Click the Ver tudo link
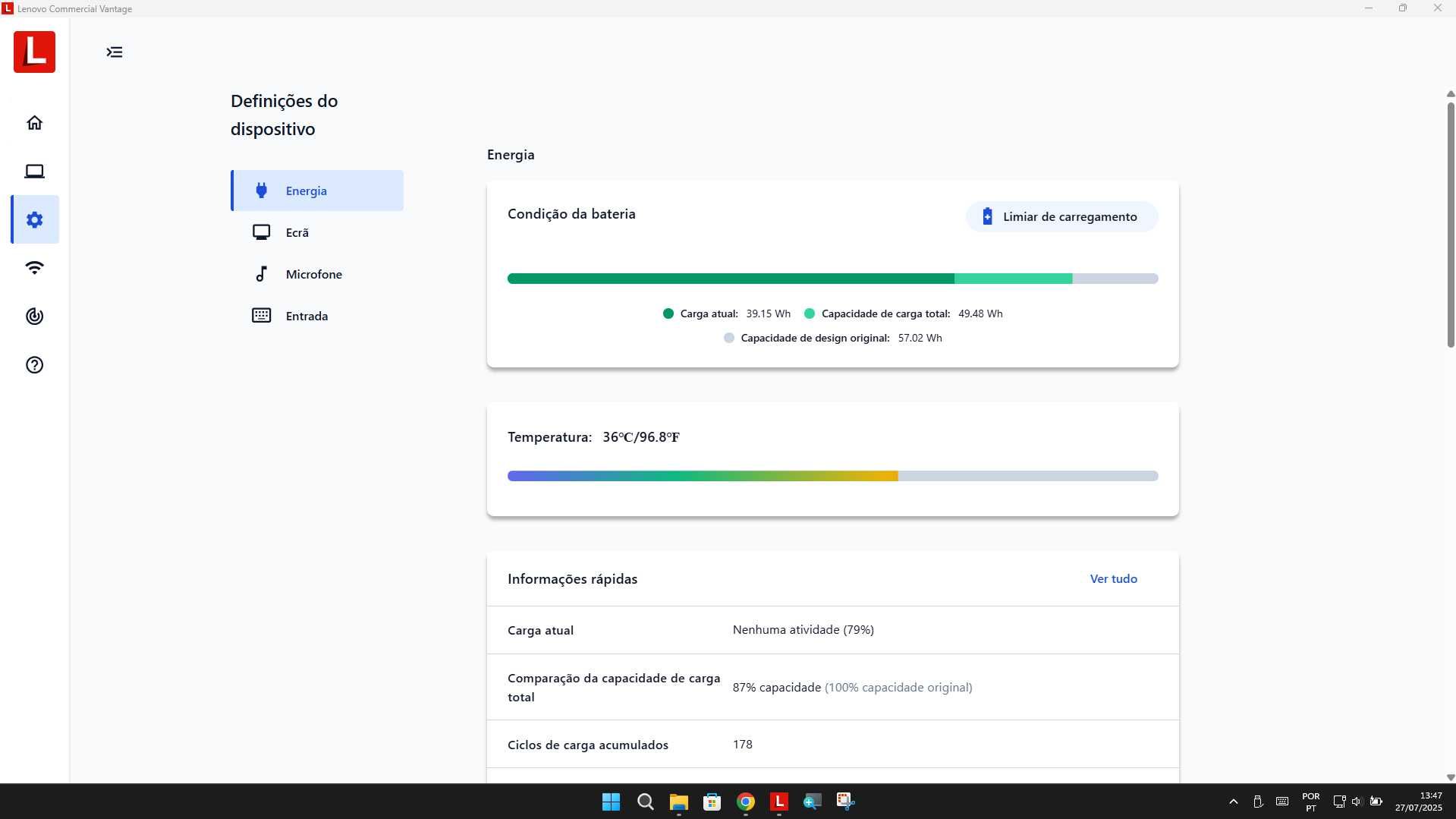 pos(1113,578)
